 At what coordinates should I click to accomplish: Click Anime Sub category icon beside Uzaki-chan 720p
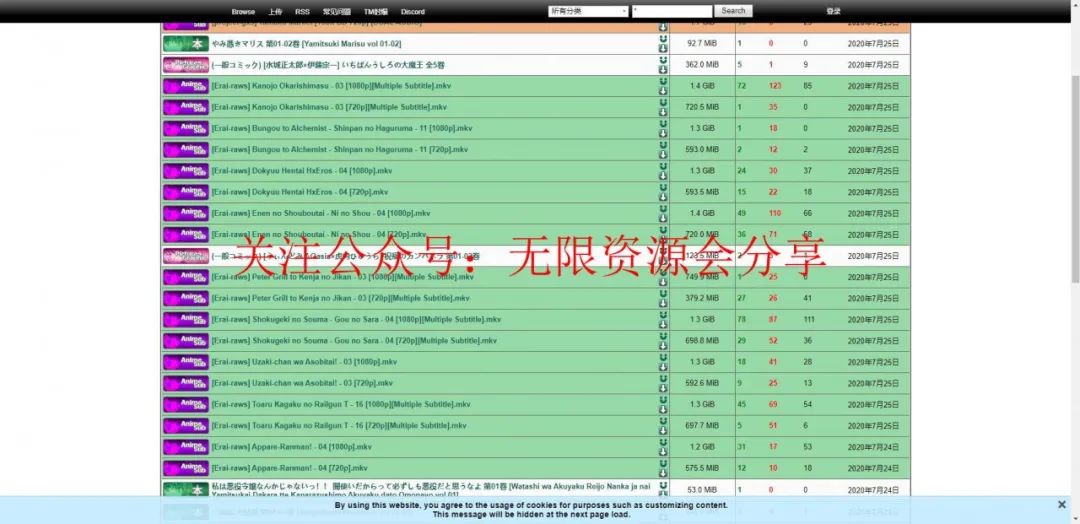185,384
